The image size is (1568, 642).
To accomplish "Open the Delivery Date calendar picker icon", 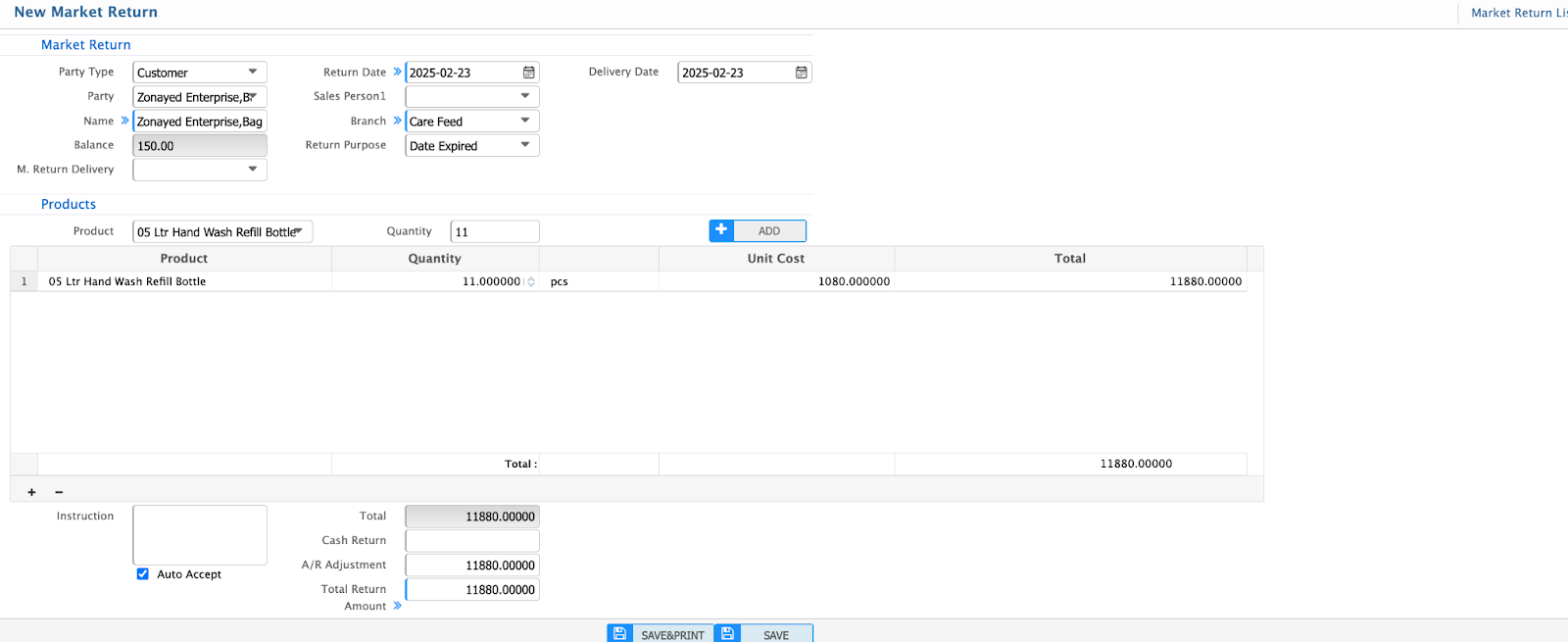I will click(x=802, y=73).
